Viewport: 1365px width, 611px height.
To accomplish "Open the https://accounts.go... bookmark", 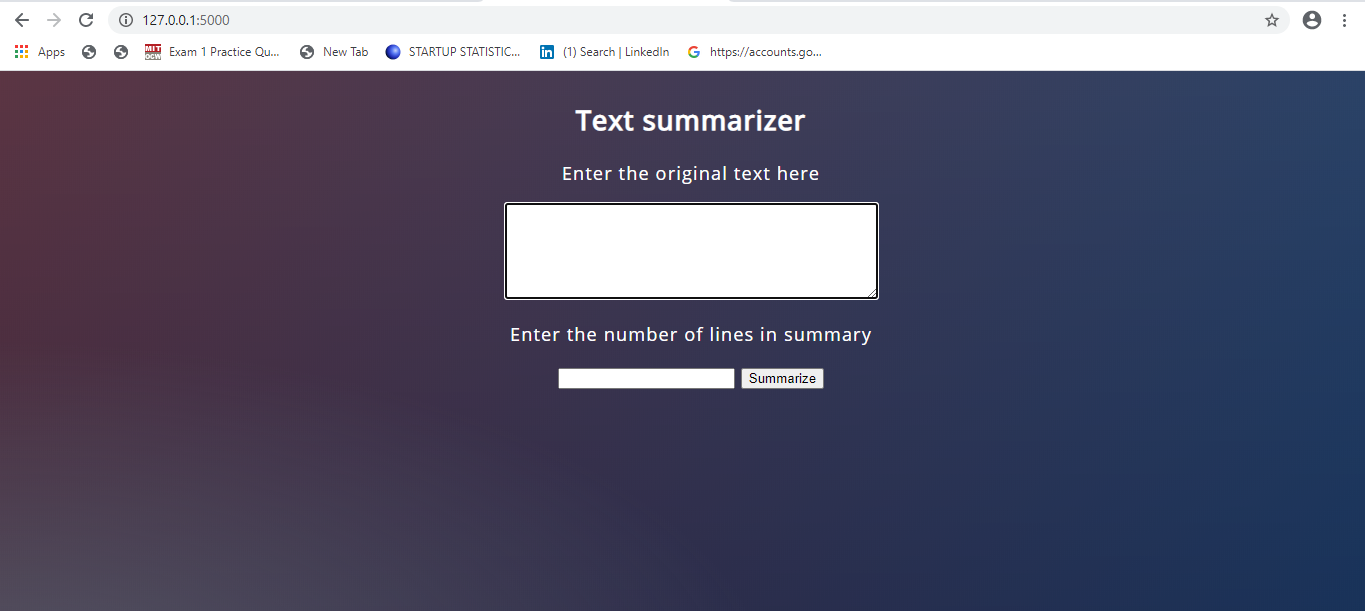I will tap(754, 52).
